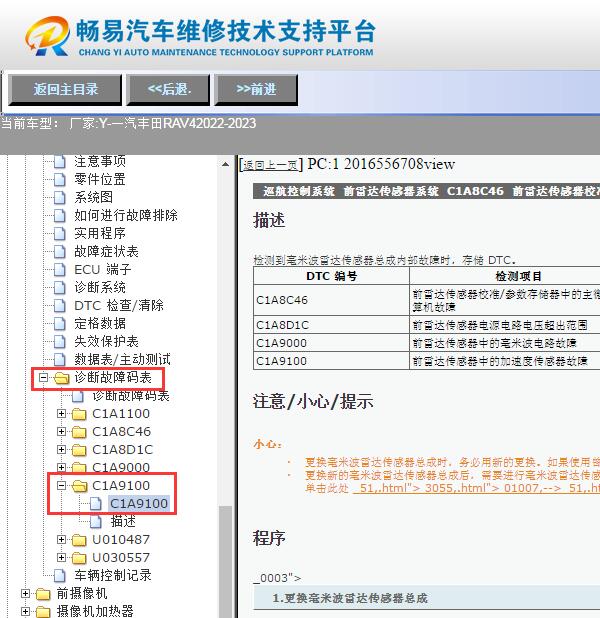Image resolution: width=600 pixels, height=618 pixels.
Task: Click table cell C1A9100
Action: pyautogui.click(x=331, y=361)
